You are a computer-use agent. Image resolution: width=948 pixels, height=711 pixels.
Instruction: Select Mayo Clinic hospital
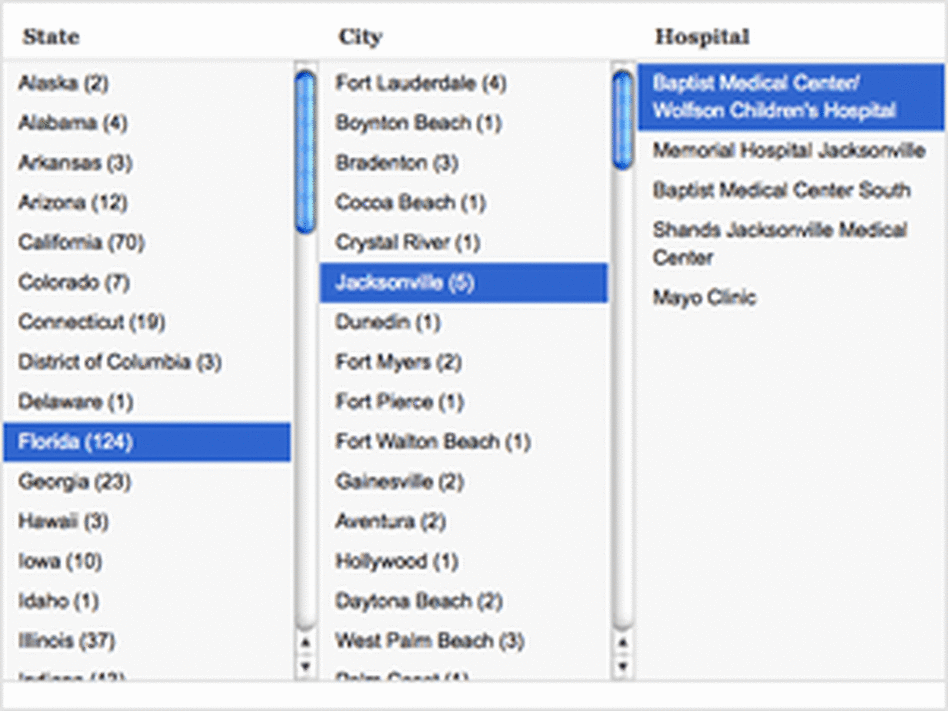click(x=791, y=297)
